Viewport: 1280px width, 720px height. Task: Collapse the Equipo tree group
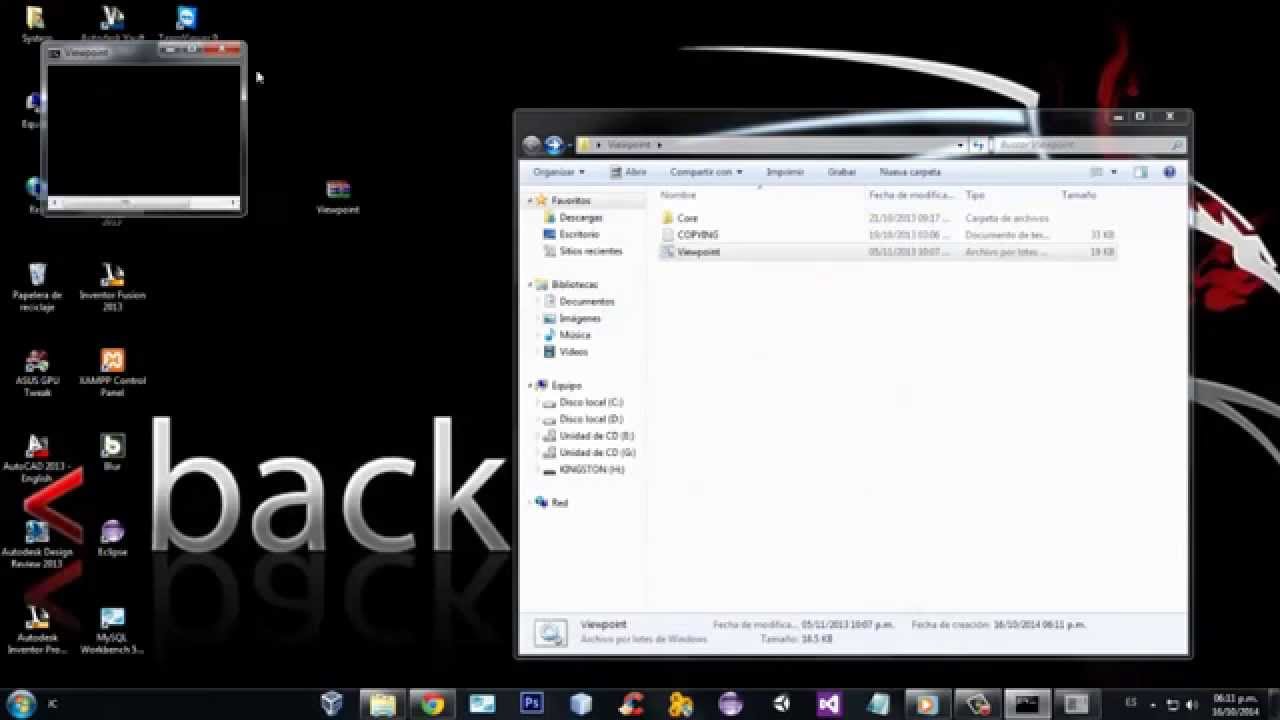pyautogui.click(x=531, y=385)
